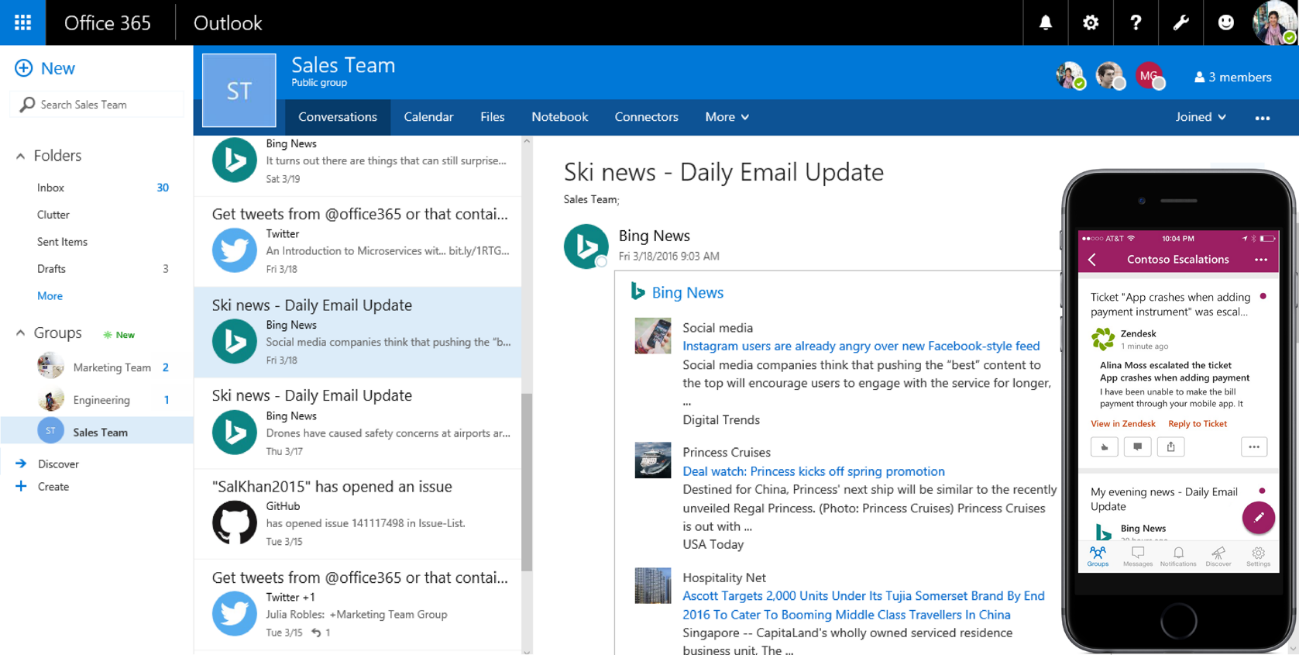Viewport: 1299px width, 655px height.
Task: Switch to the Calendar tab
Action: [428, 117]
